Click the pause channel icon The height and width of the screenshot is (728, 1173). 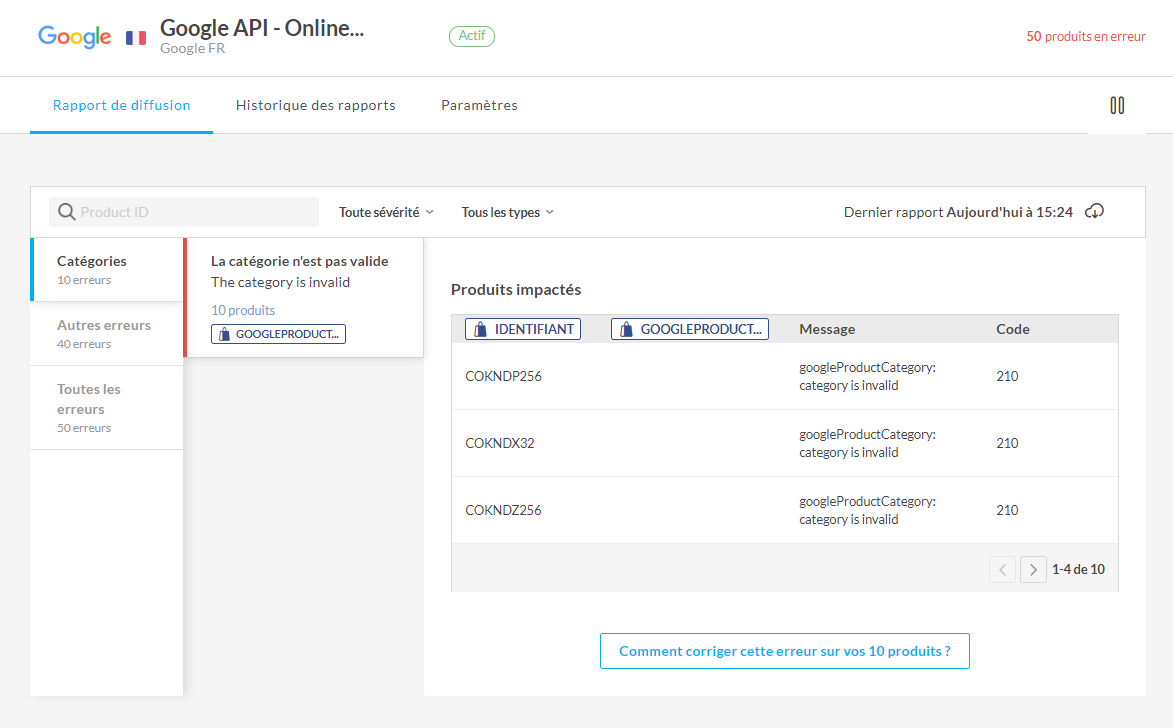(1117, 105)
